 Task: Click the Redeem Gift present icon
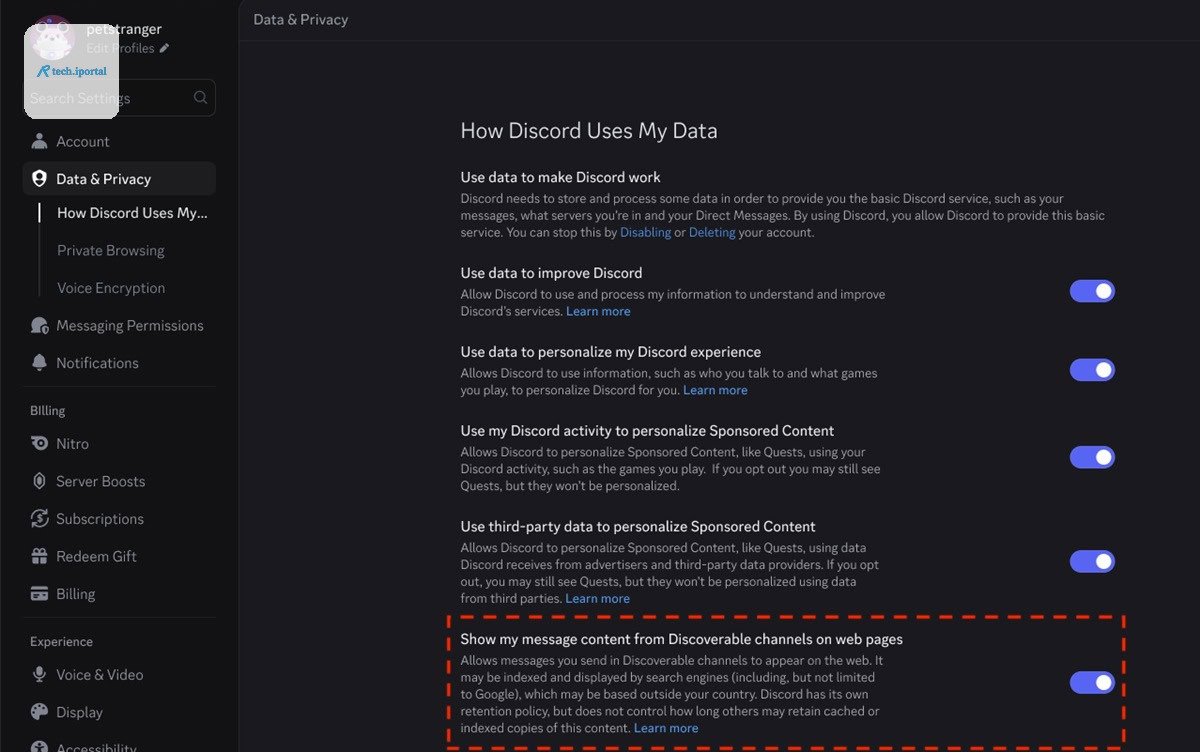(39, 556)
